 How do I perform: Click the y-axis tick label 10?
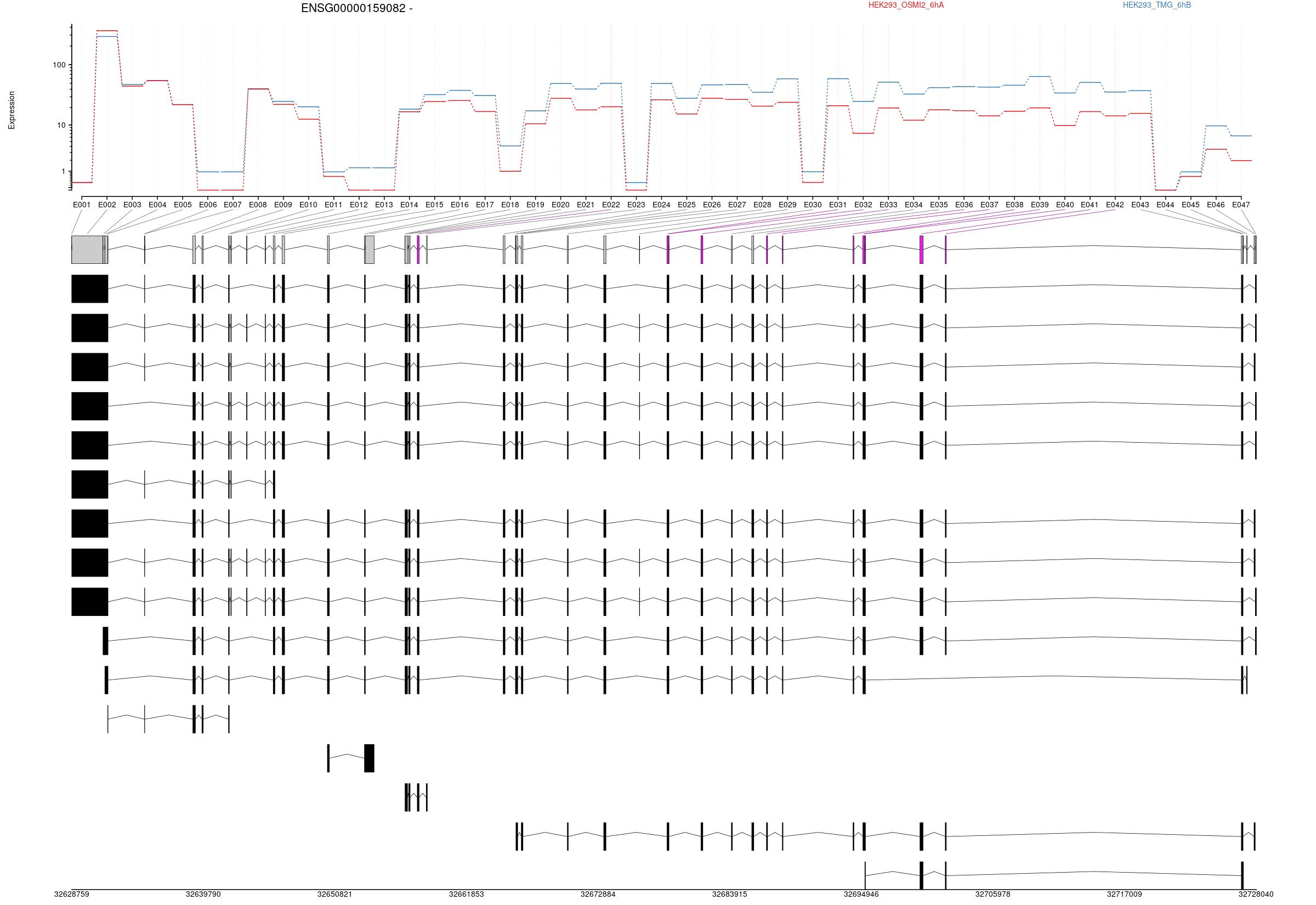(61, 125)
